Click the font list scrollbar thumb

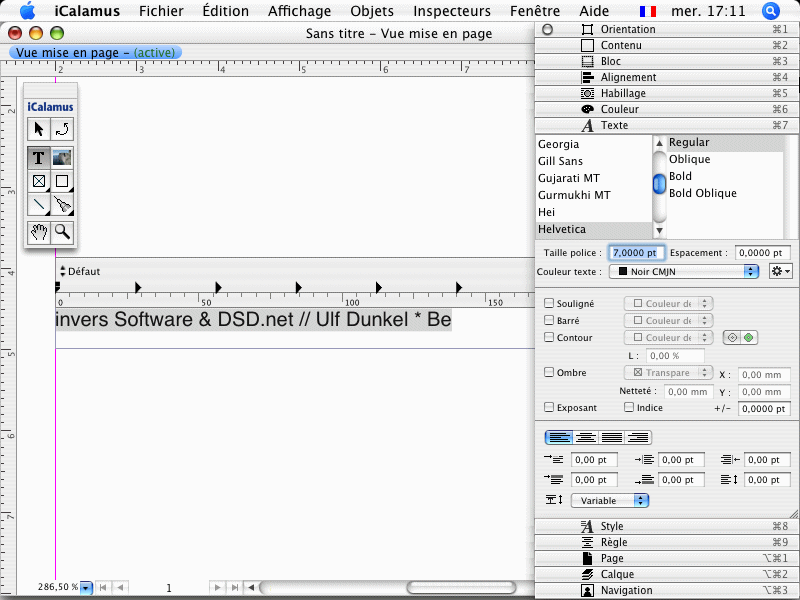tap(659, 184)
